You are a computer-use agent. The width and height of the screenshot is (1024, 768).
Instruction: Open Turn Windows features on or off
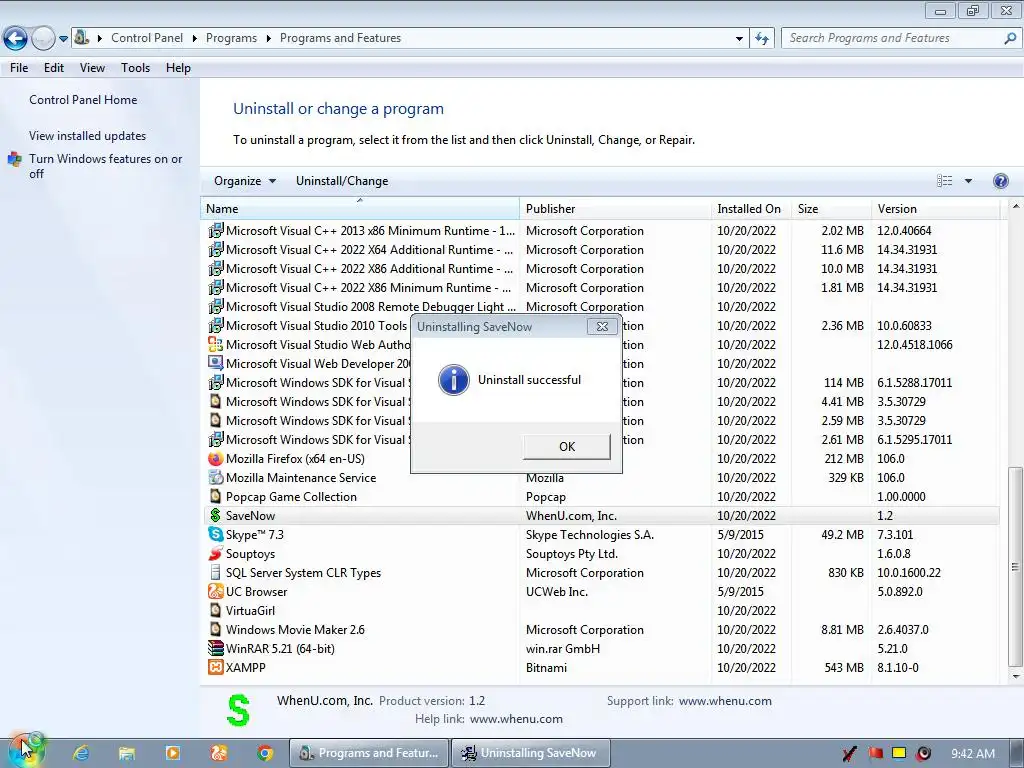point(105,166)
